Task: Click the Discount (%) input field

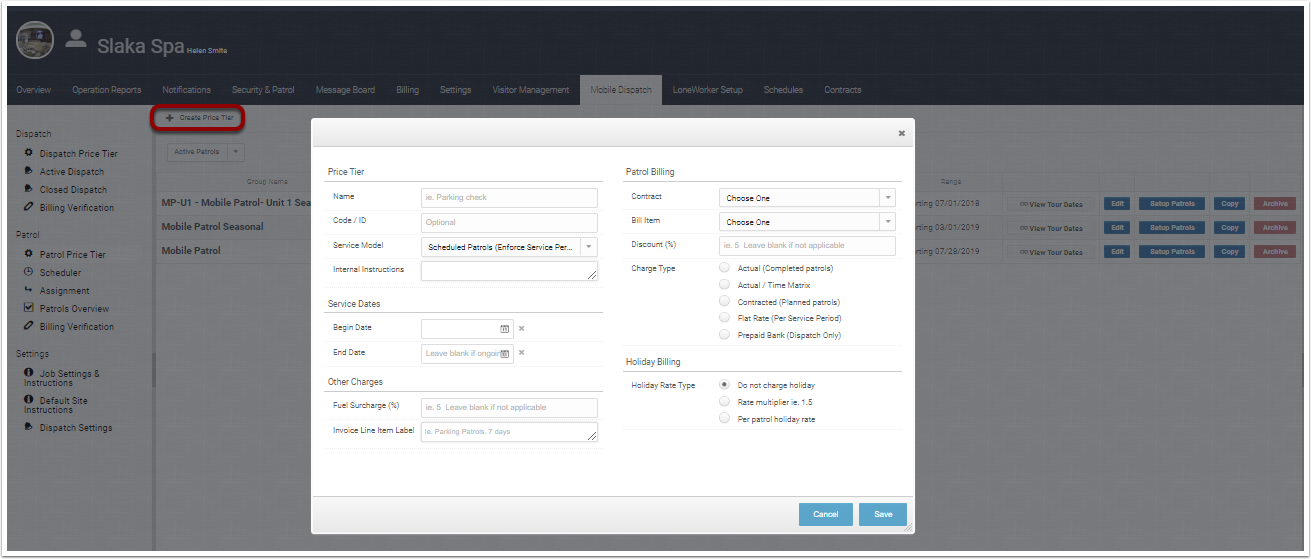Action: [807, 246]
